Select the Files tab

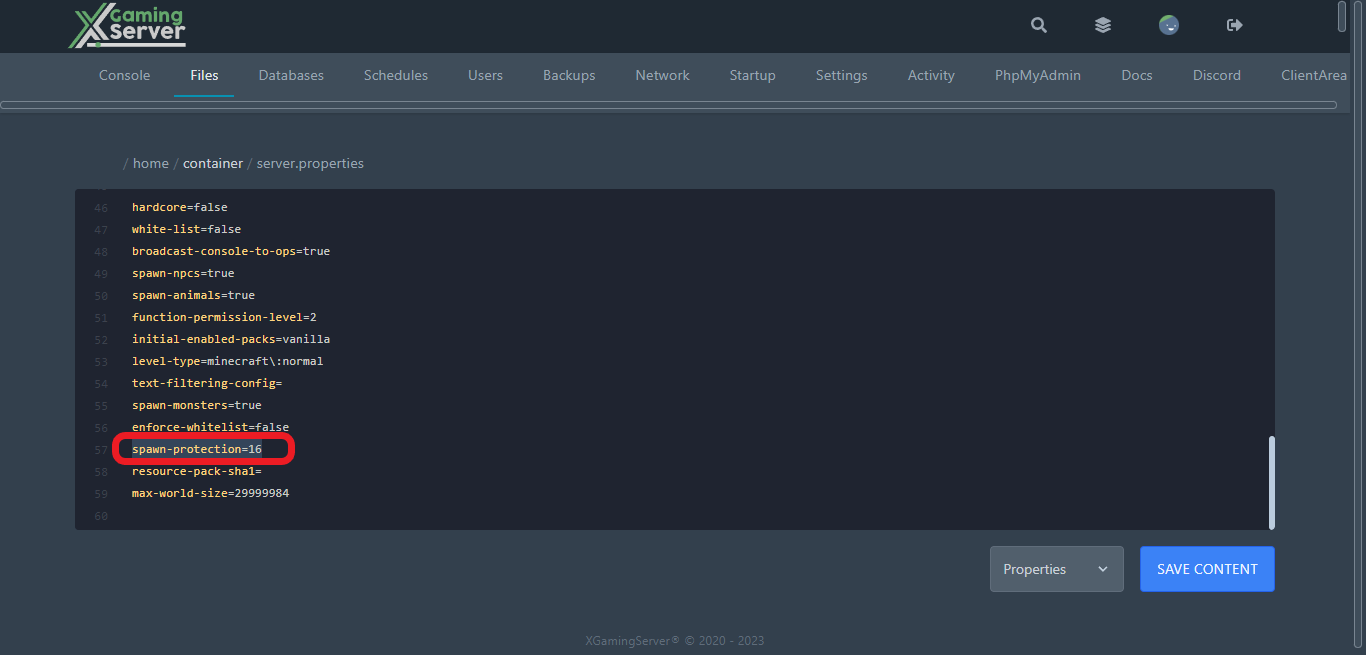(204, 75)
